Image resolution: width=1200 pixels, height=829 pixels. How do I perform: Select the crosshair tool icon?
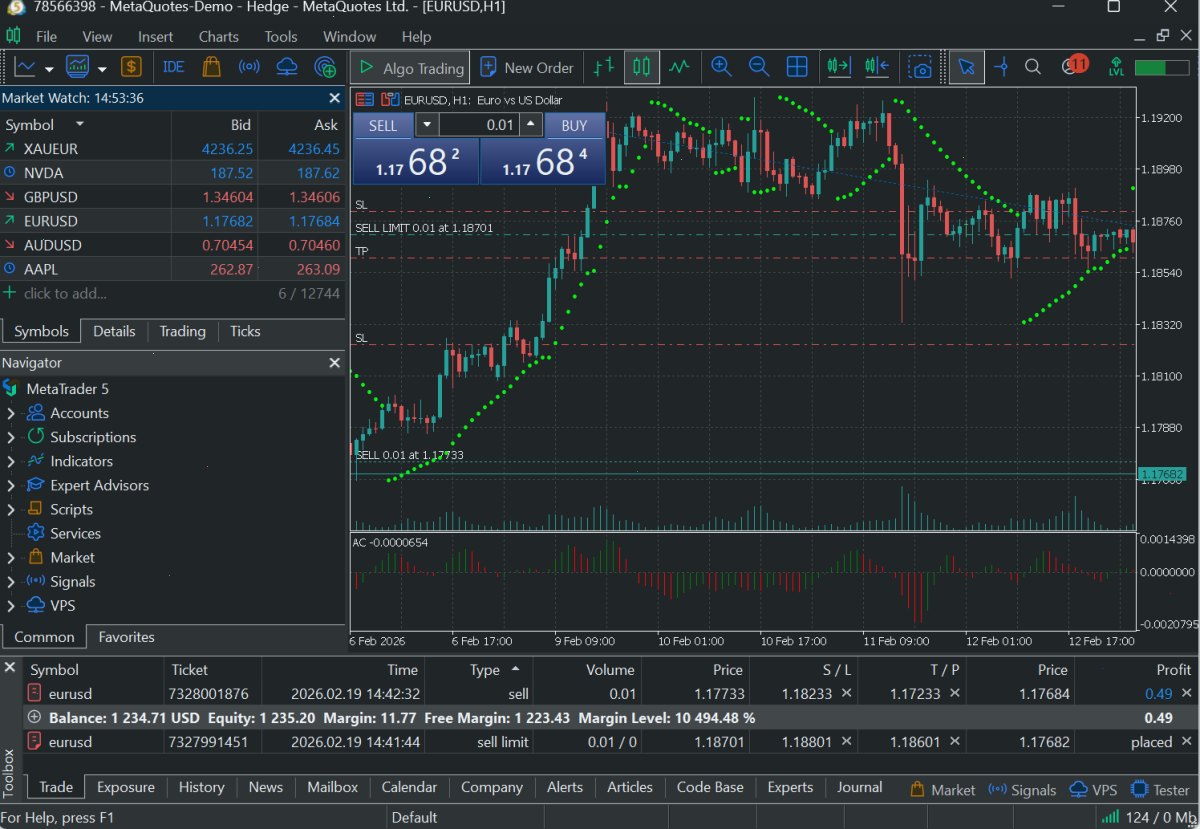tap(1001, 67)
